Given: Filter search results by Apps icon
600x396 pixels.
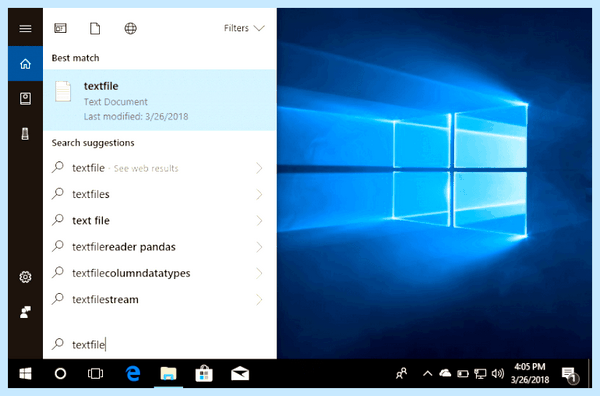Looking at the screenshot, I should [60, 28].
